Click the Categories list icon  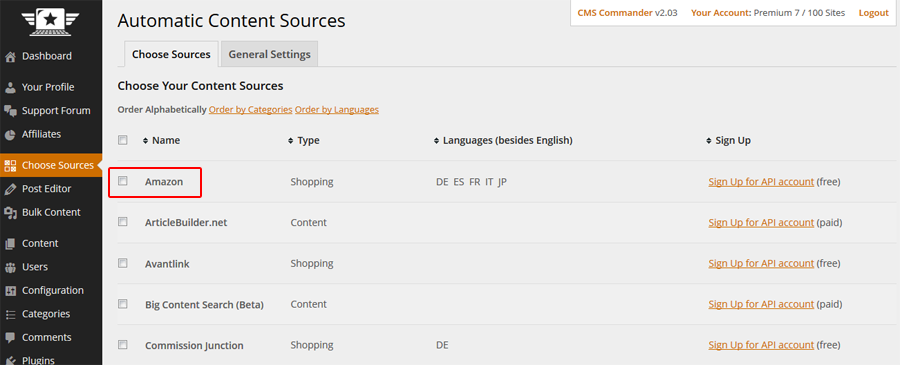coord(10,314)
